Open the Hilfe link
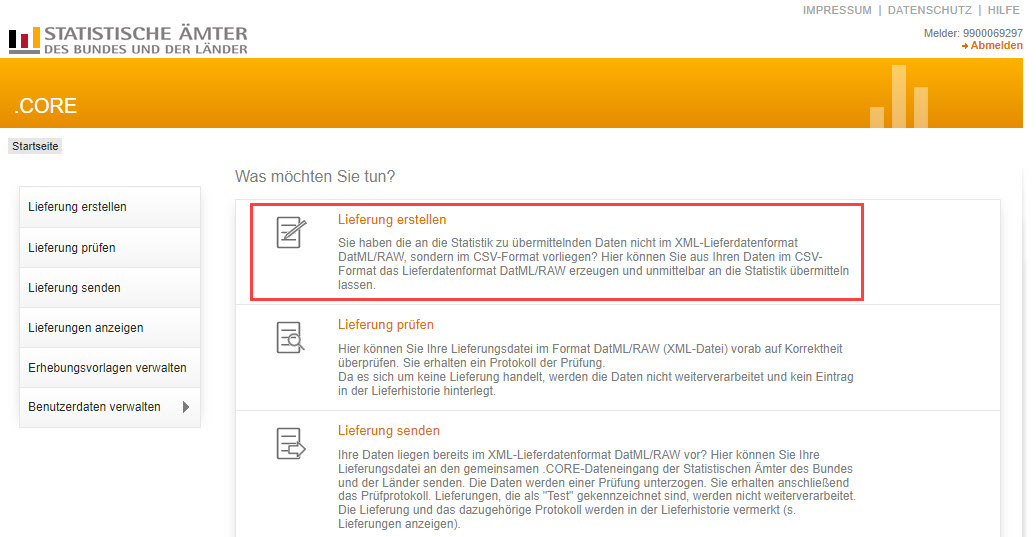This screenshot has height=537, width=1036. [1004, 11]
